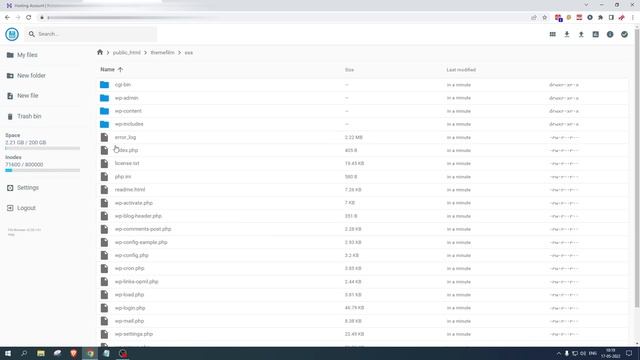Select the wp-content folder
The height and width of the screenshot is (360, 640).
point(362,111)
